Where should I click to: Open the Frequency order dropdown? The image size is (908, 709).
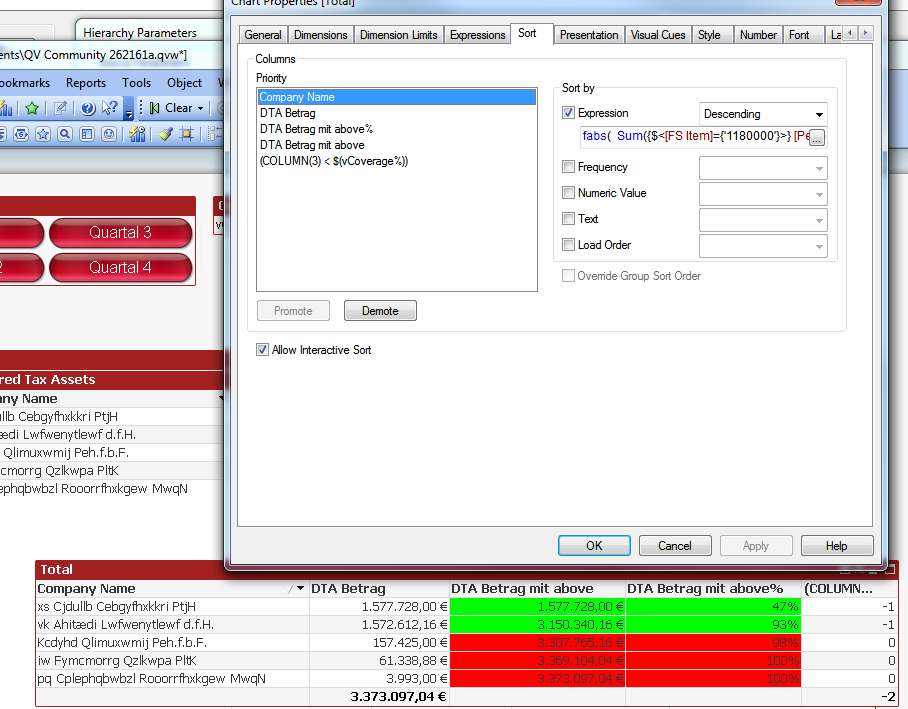tap(763, 168)
